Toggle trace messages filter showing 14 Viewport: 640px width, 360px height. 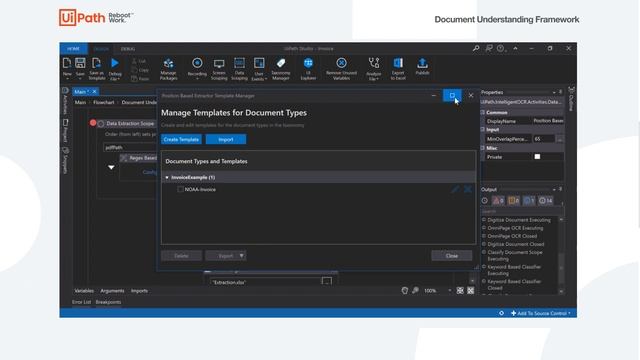point(546,200)
